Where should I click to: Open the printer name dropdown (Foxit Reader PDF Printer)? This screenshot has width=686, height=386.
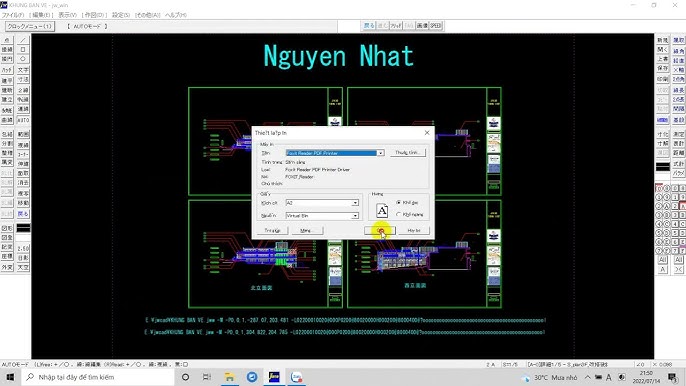pyautogui.click(x=381, y=153)
